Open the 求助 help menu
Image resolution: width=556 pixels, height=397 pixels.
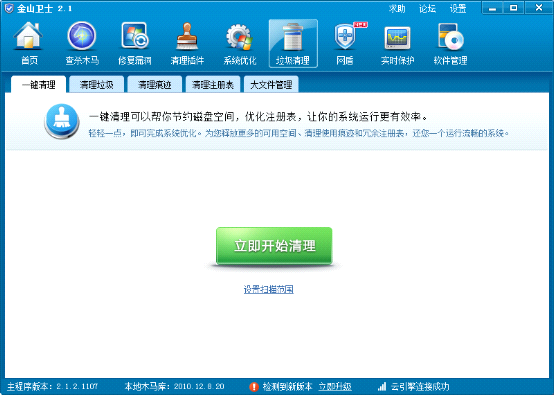tap(397, 9)
